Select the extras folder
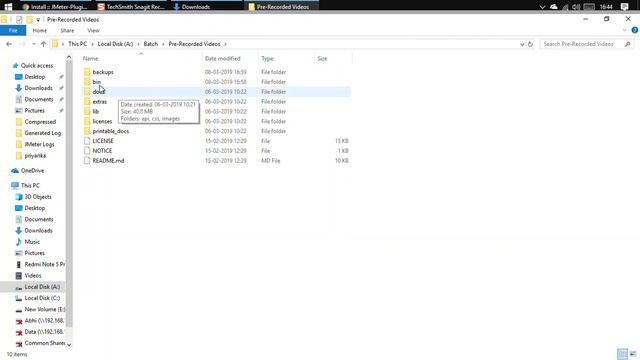This screenshot has width=640, height=360. click(100, 102)
